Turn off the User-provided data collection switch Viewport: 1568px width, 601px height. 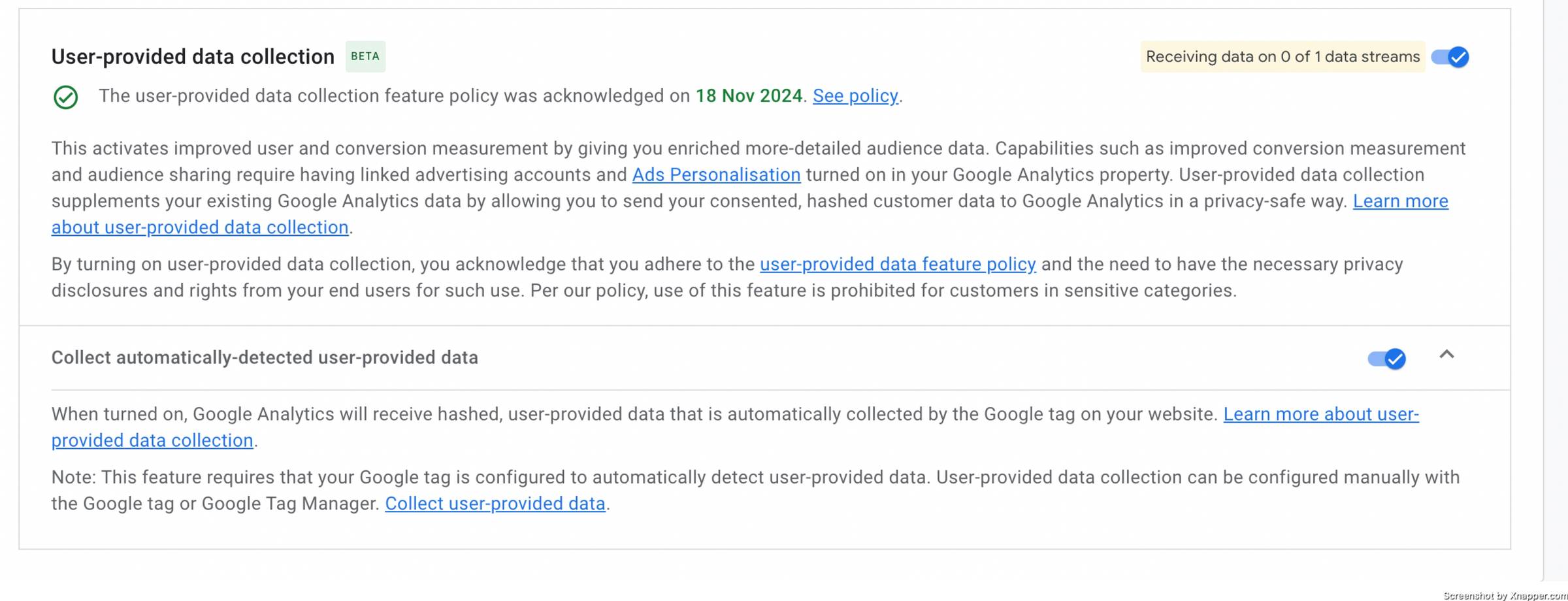pos(1450,57)
